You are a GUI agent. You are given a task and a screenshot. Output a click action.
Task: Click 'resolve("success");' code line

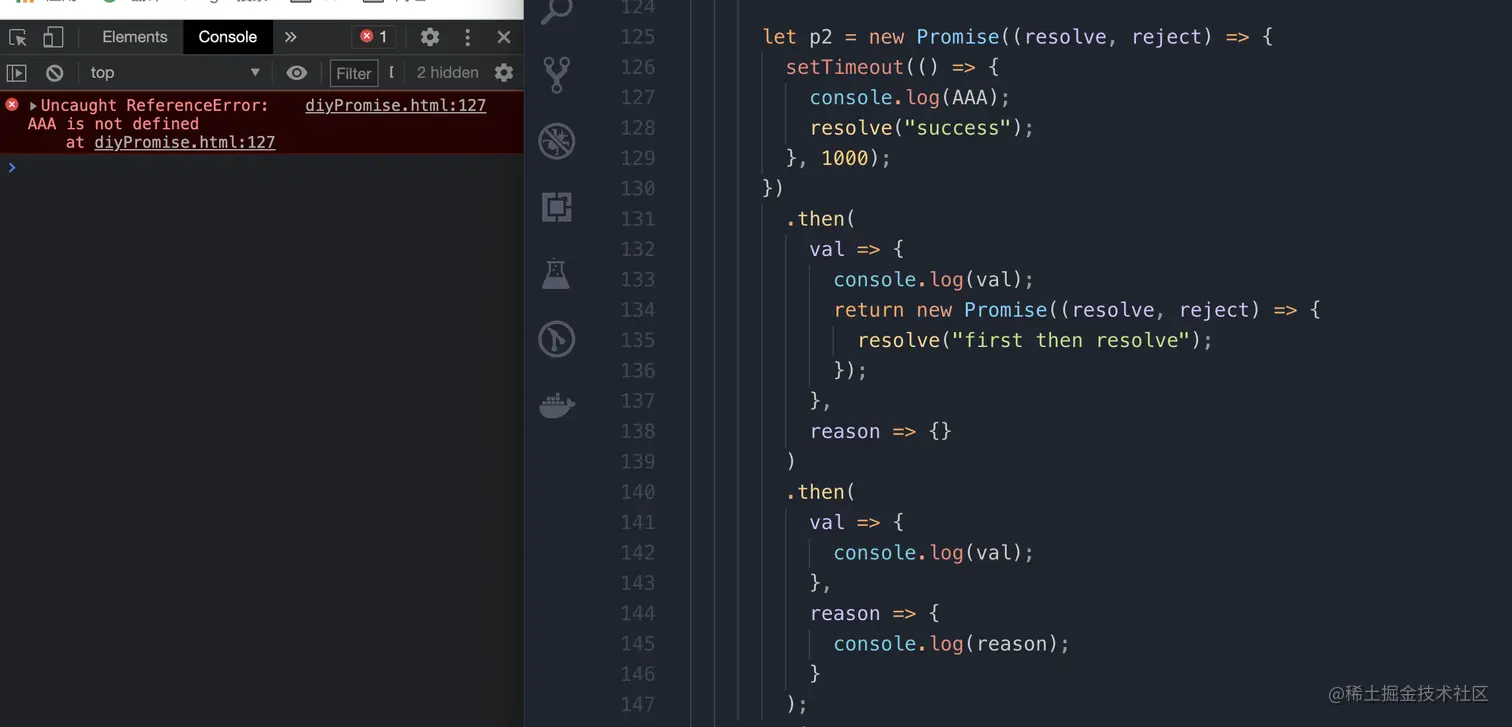click(922, 128)
